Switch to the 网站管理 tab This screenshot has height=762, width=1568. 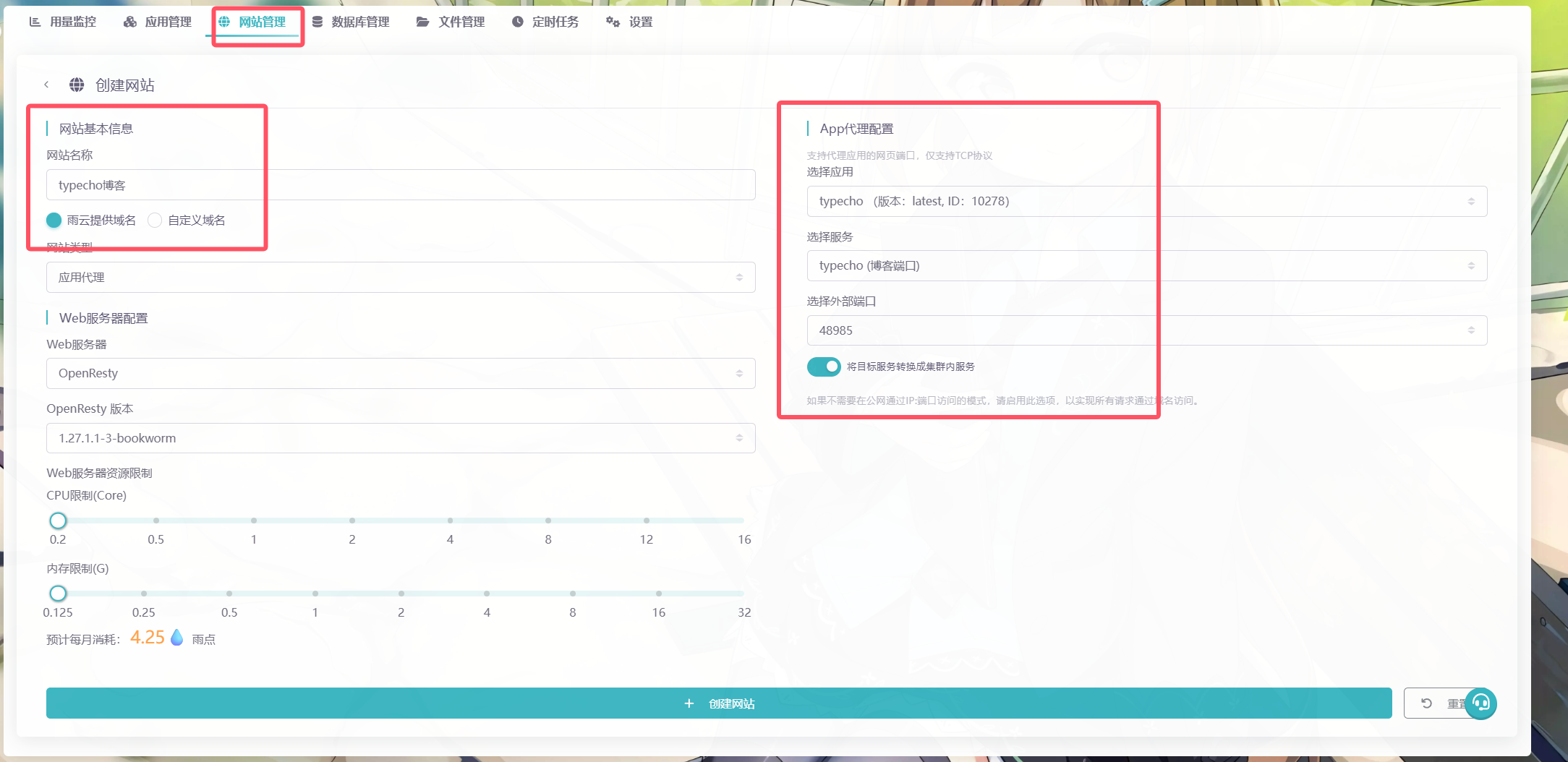coord(252,22)
